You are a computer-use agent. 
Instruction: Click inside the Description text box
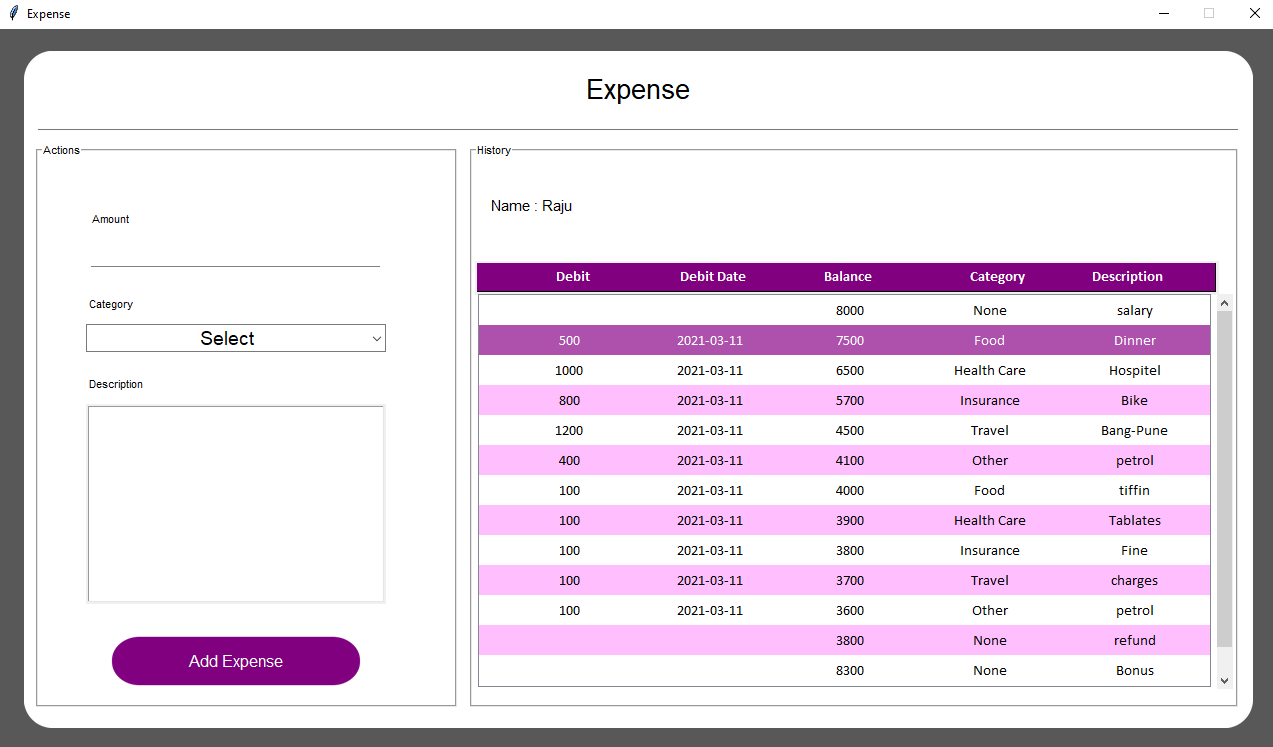(x=236, y=503)
